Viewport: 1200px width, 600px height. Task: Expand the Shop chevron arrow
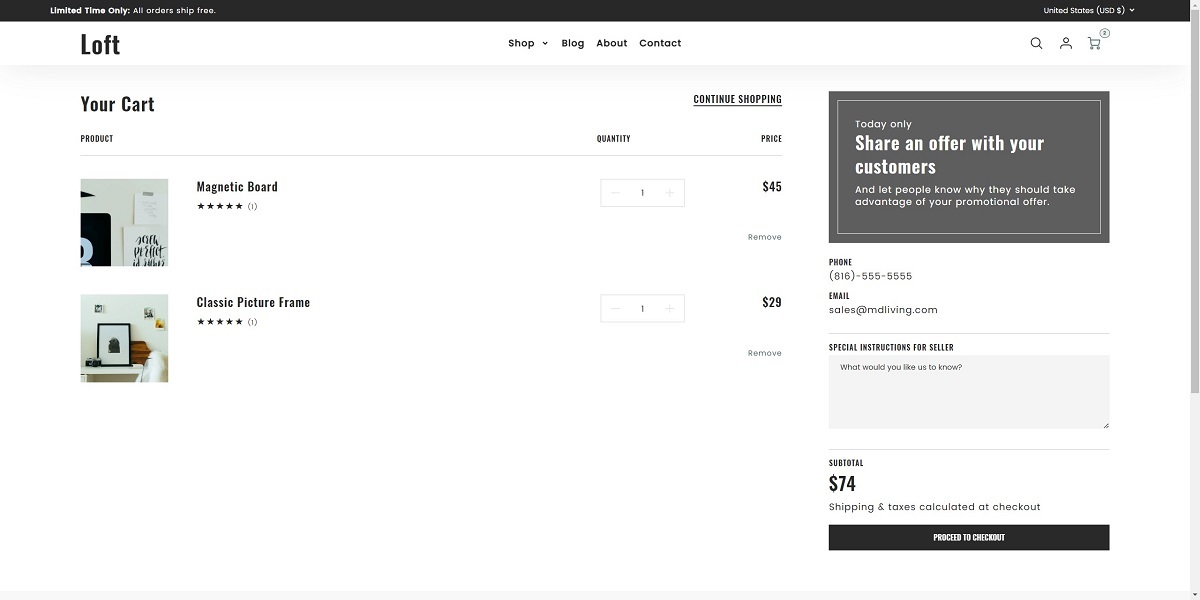pos(544,43)
